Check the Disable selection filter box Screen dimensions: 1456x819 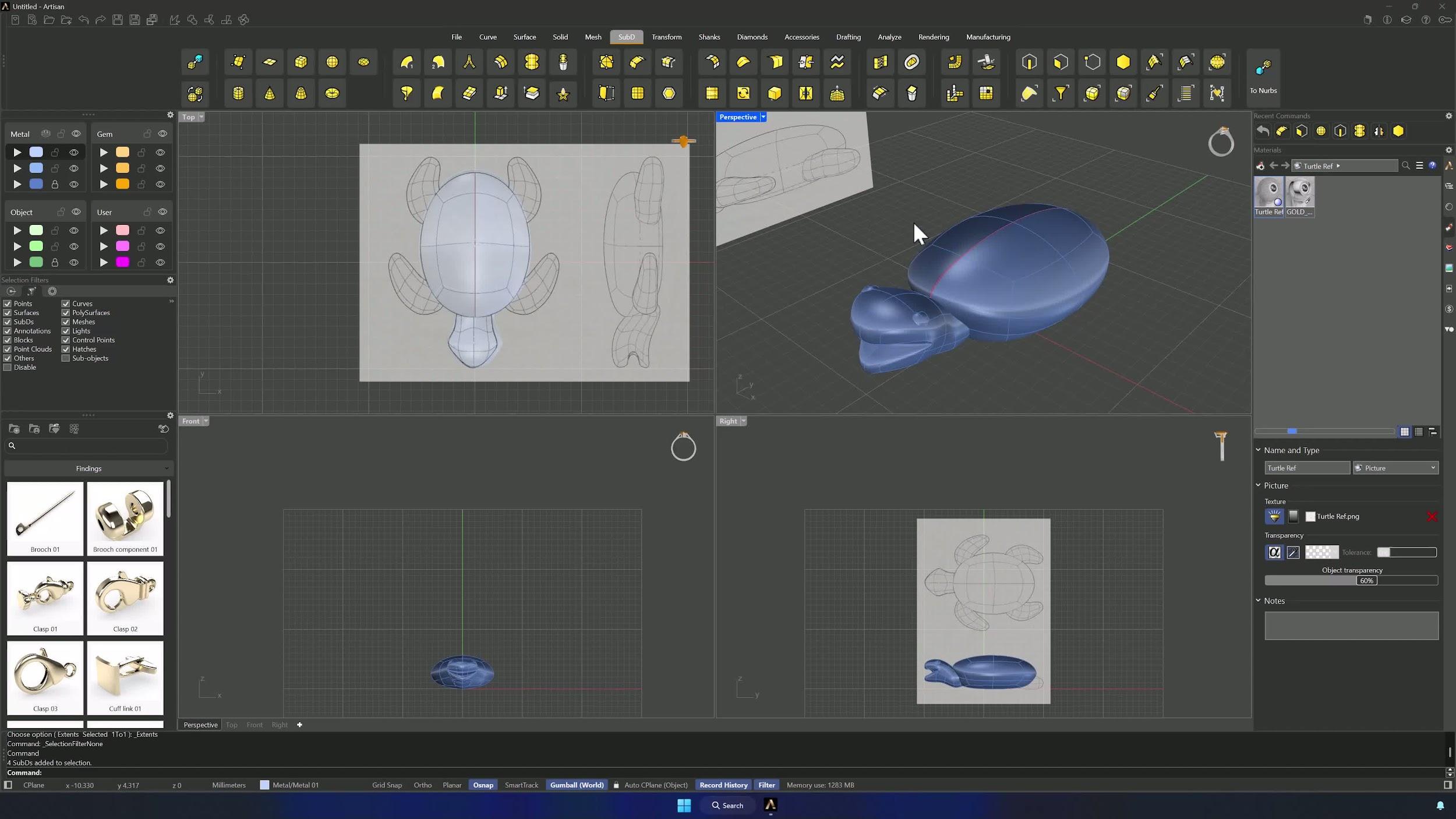(8, 368)
